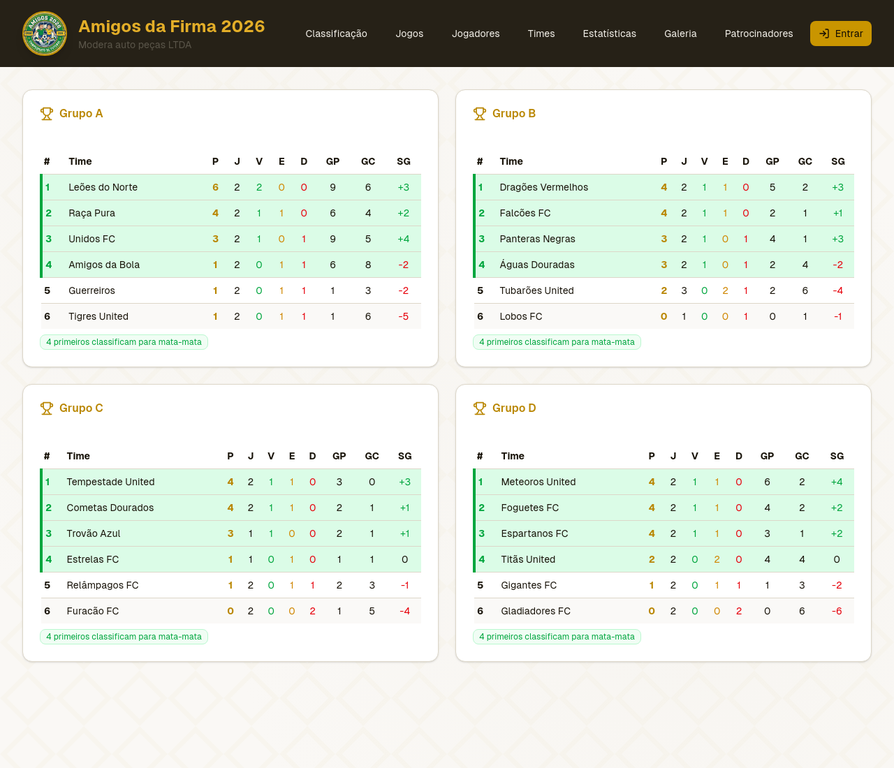Click the Grupo A trophy icon
The width and height of the screenshot is (894, 768).
[46, 114]
